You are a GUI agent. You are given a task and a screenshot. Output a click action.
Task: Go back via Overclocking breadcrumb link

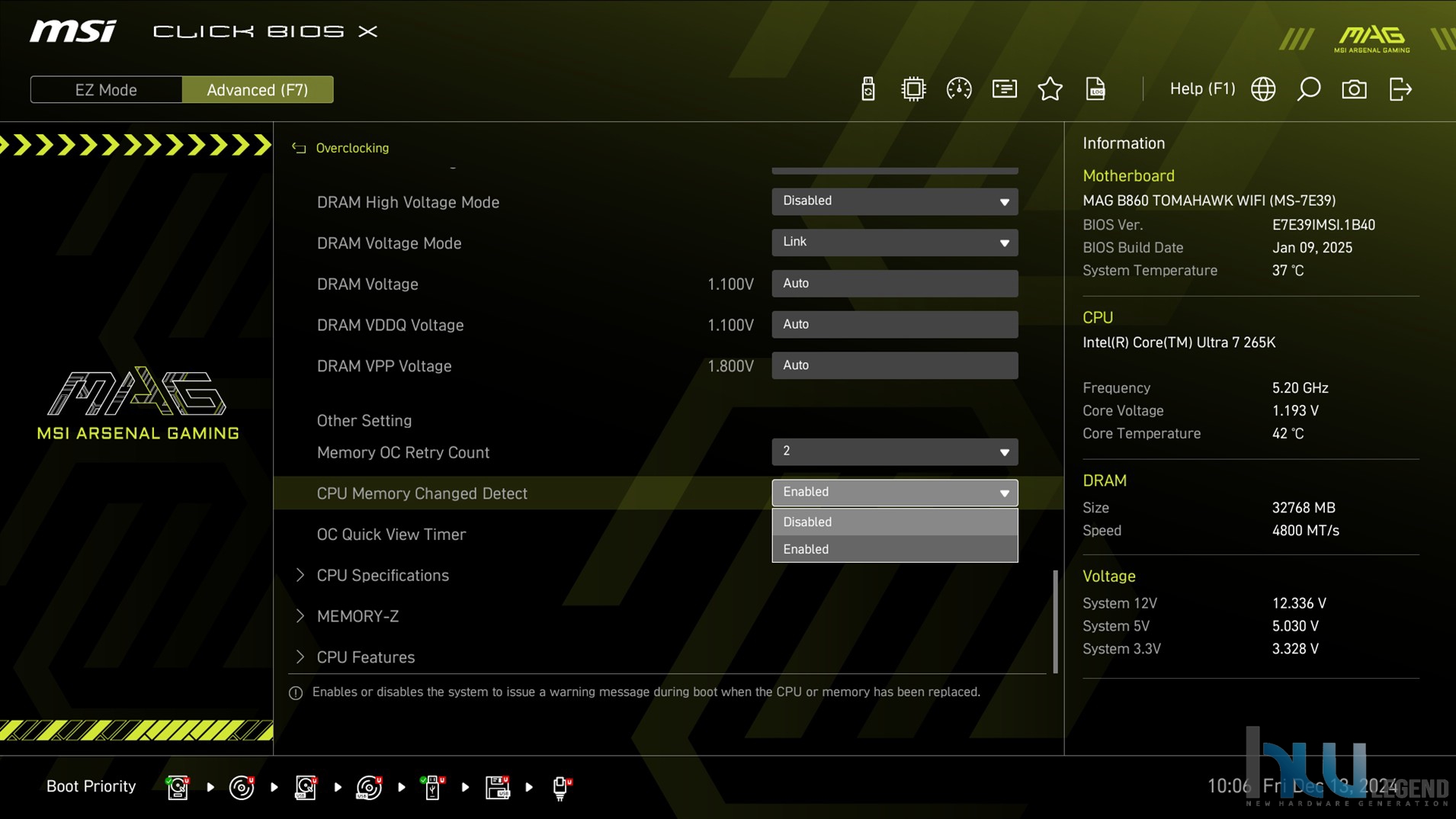click(x=352, y=148)
